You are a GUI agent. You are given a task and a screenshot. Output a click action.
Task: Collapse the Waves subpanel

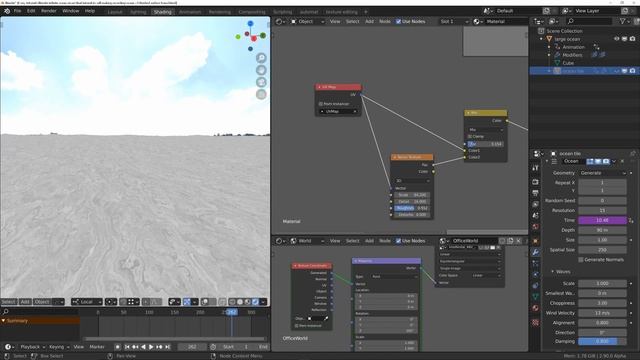click(x=553, y=271)
